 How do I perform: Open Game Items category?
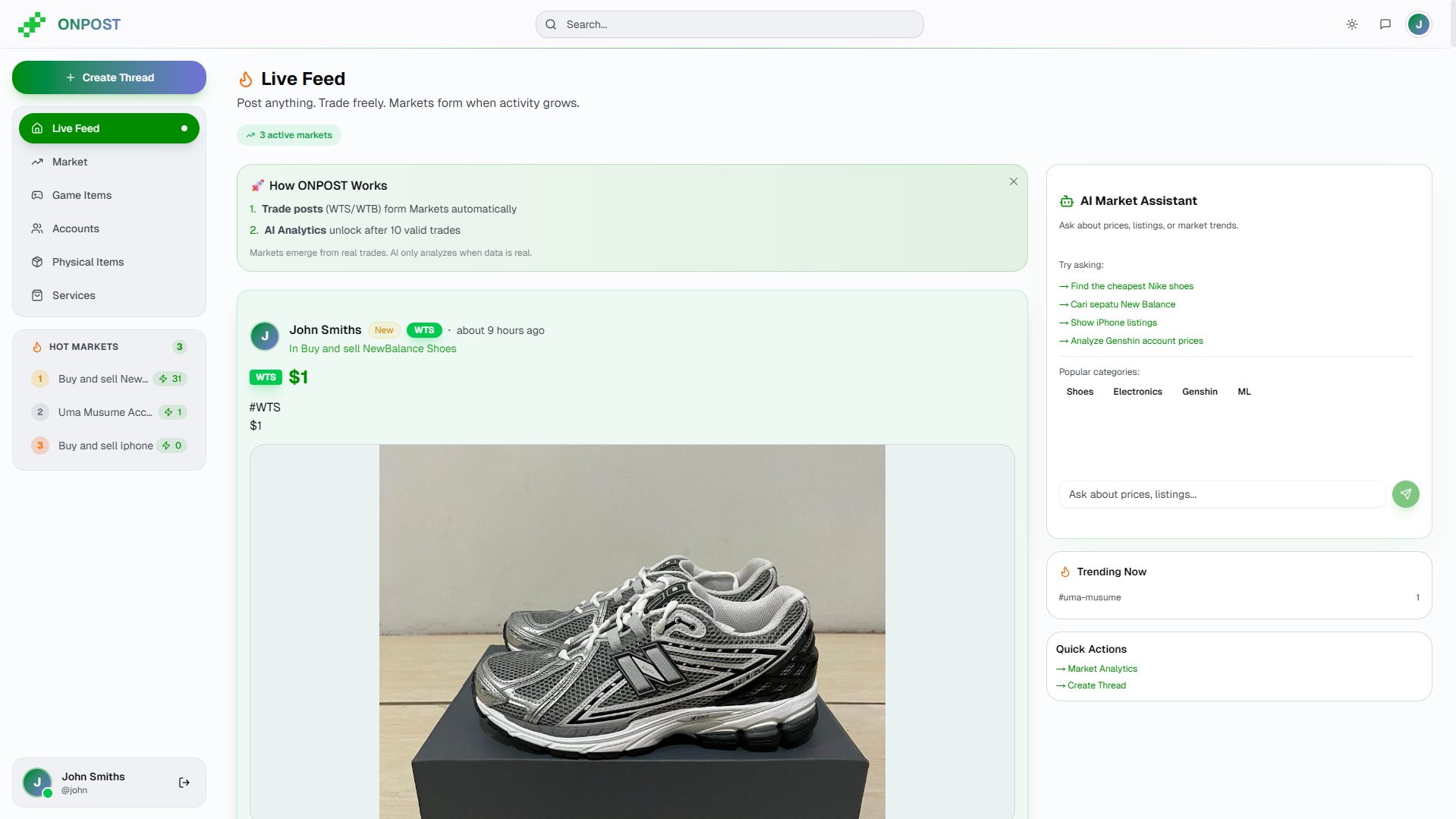[109, 195]
